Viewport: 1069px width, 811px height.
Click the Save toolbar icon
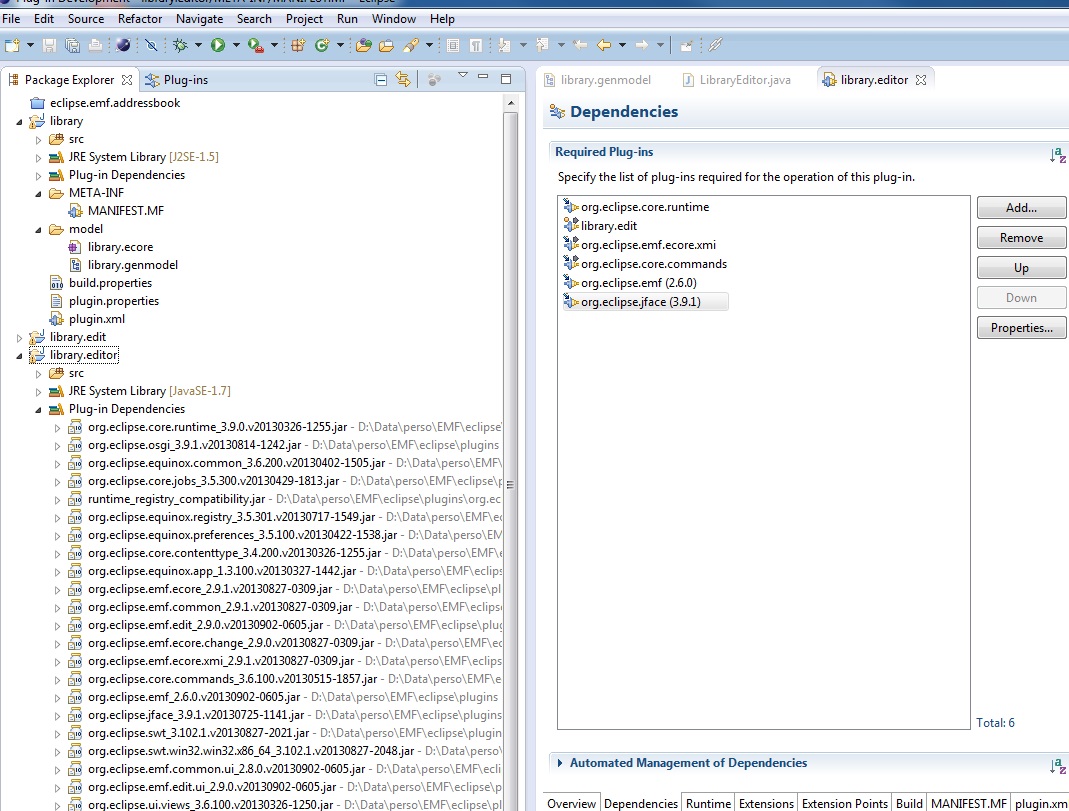[x=49, y=46]
